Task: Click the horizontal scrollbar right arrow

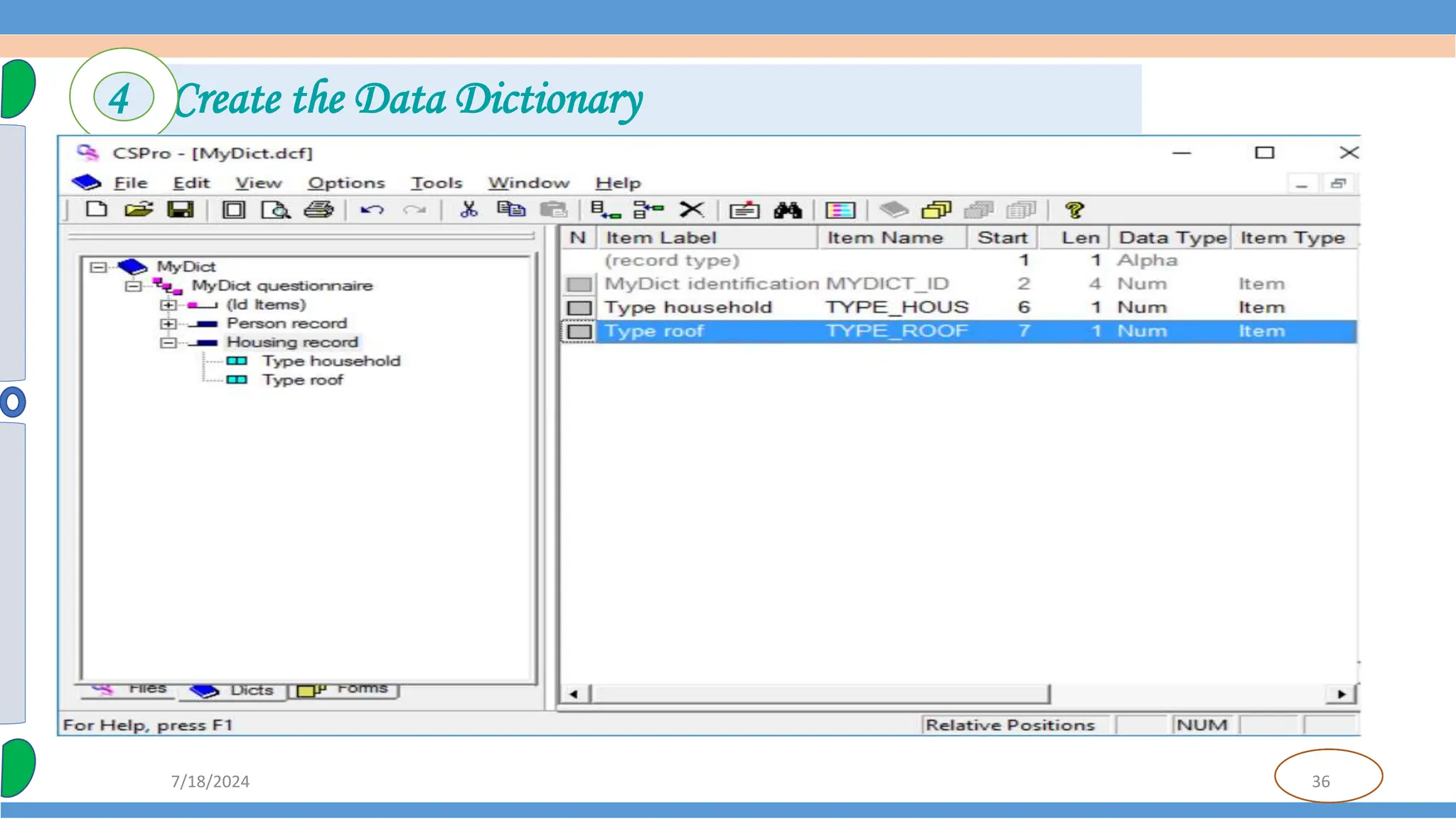Action: click(1342, 694)
